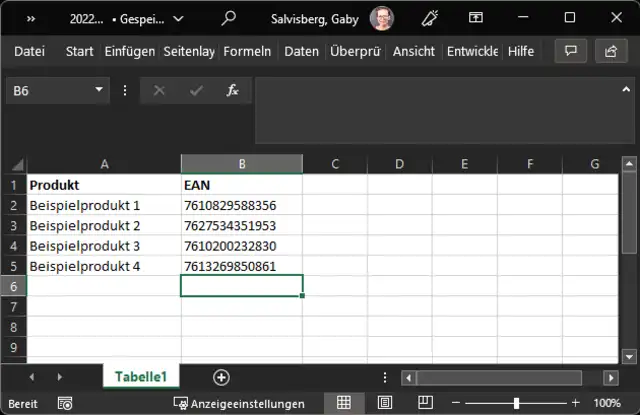Click Anzeigeeinstellungen in status bar
Viewport: 640px width, 415px height.
pos(239,404)
